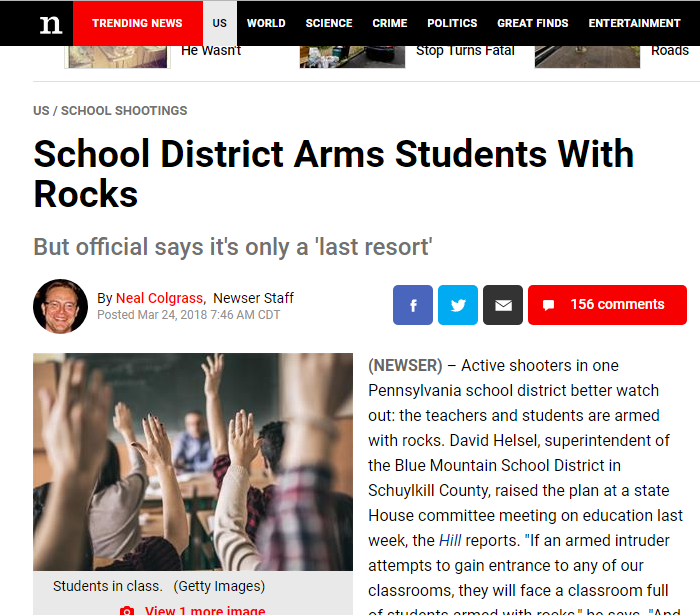Viewport: 700px width, 615px height.
Task: Click the School Shootings breadcrumb
Action: tap(124, 111)
